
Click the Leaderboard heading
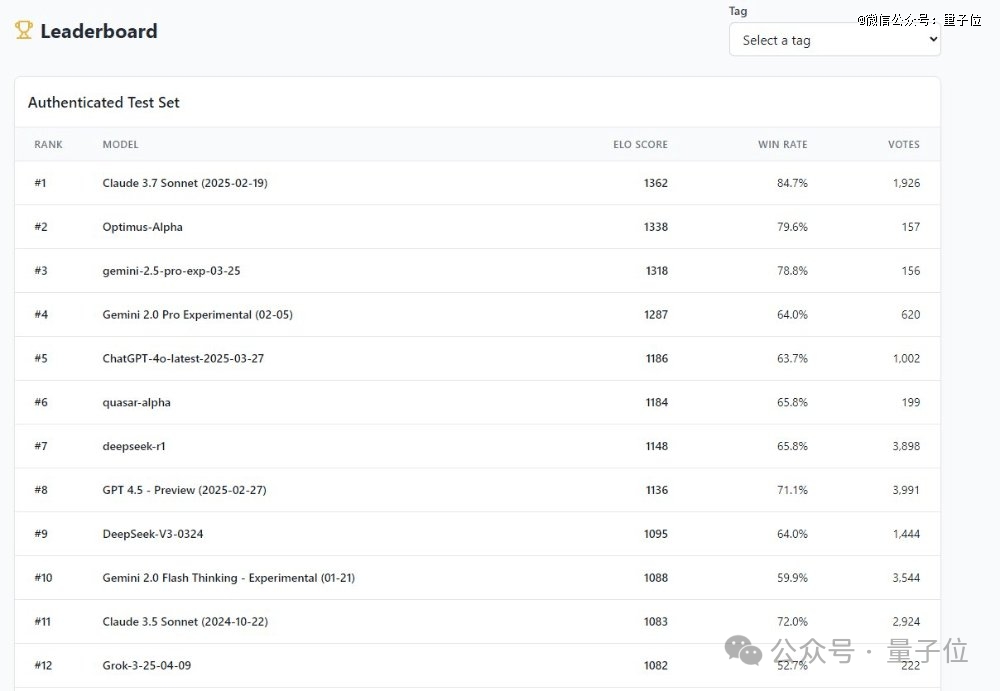[x=99, y=31]
